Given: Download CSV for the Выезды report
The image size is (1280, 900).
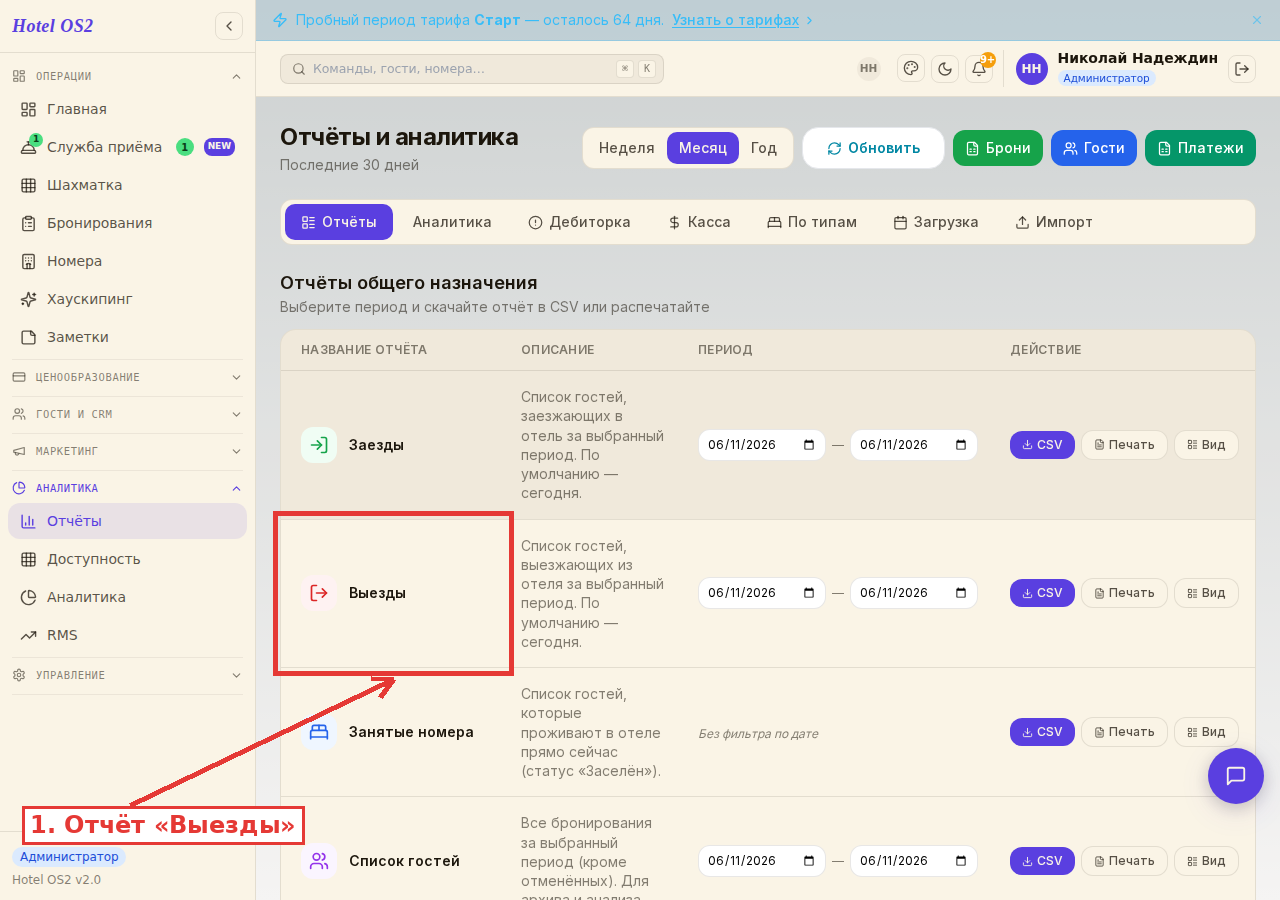Looking at the screenshot, I should (1042, 593).
